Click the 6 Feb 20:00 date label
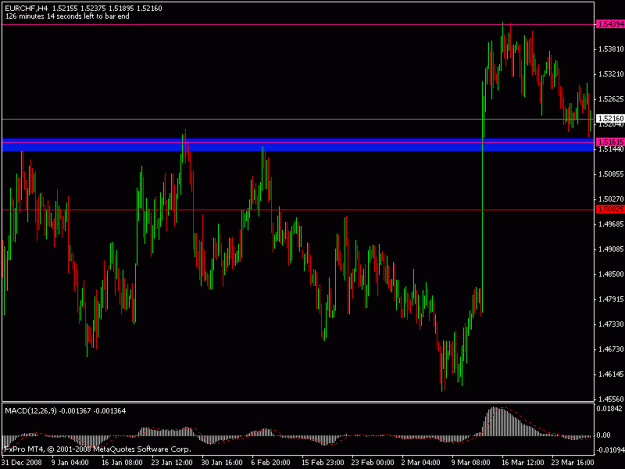This screenshot has height=469, width=625. tap(271, 462)
